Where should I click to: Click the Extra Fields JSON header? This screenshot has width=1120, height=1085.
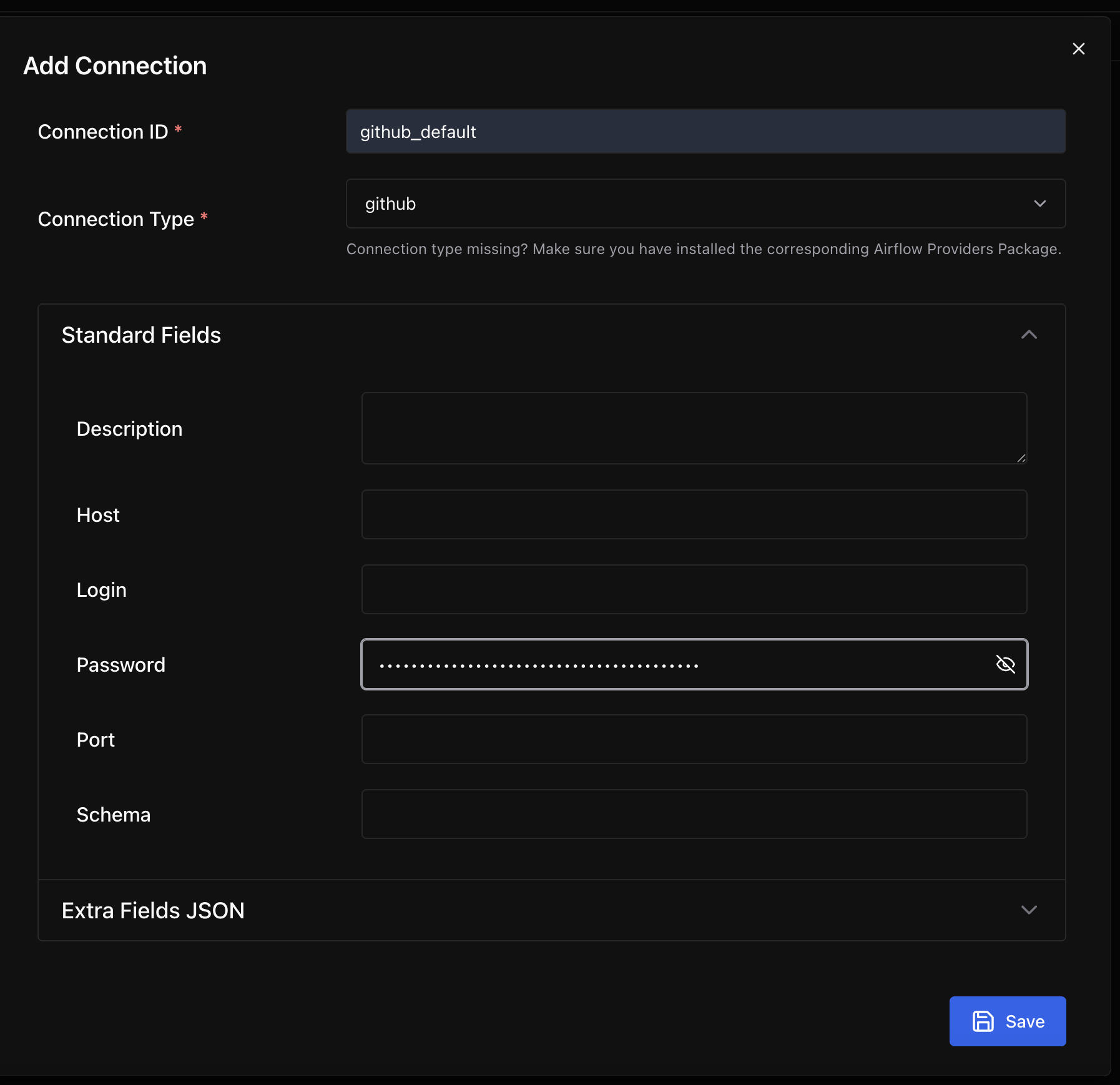(x=153, y=910)
